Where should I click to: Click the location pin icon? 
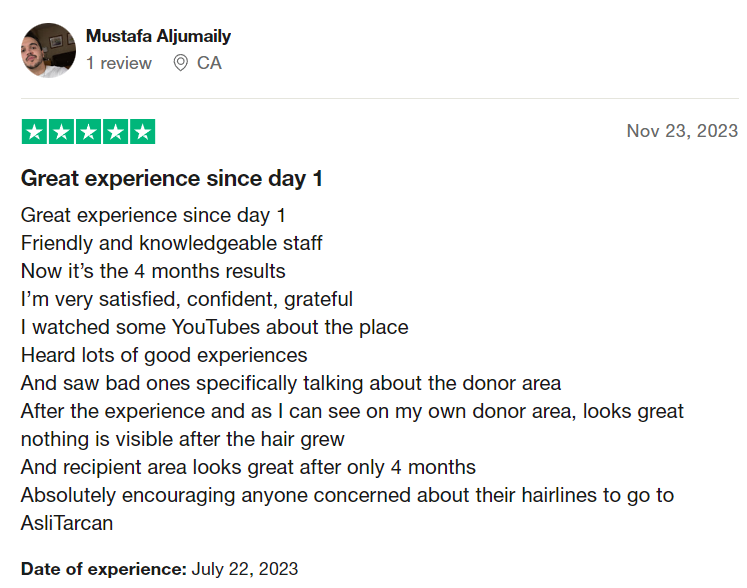point(180,63)
